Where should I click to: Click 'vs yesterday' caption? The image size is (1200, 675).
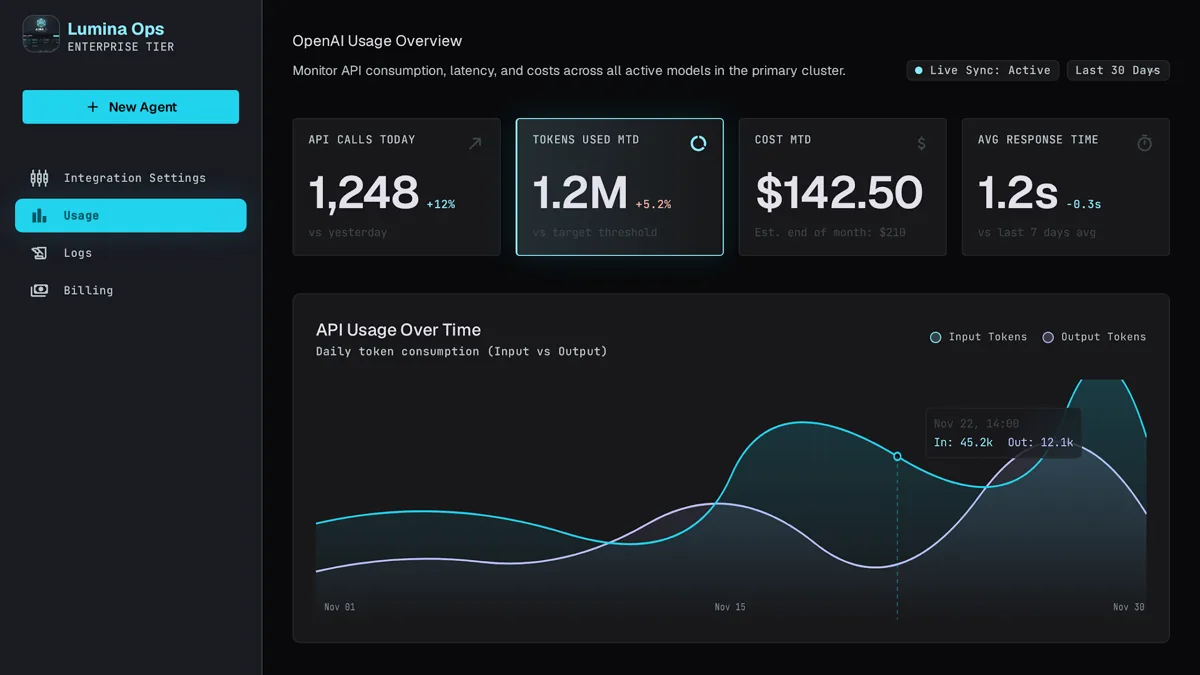(348, 233)
